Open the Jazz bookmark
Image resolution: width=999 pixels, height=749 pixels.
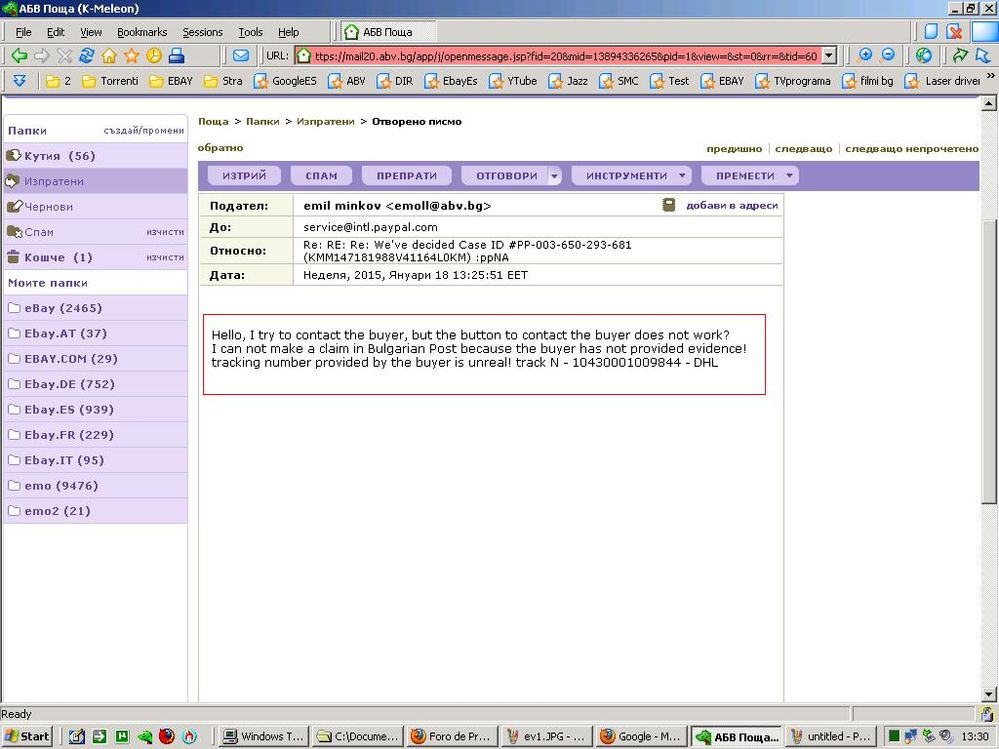(568, 81)
